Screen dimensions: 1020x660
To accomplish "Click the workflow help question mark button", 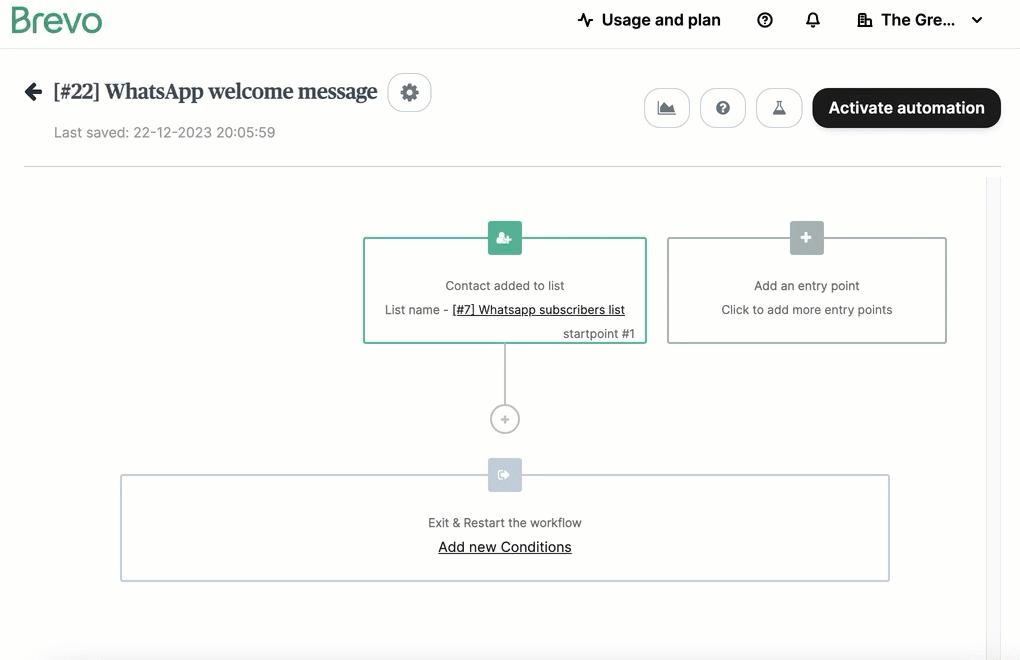I will click(722, 108).
